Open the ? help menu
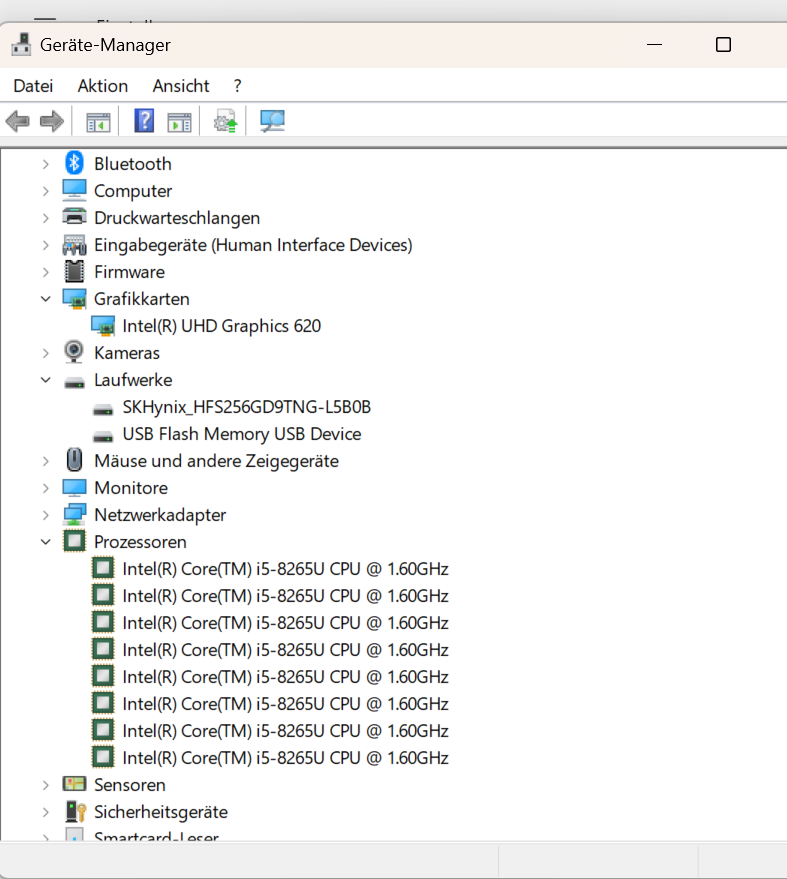The image size is (787, 879). 238,86
